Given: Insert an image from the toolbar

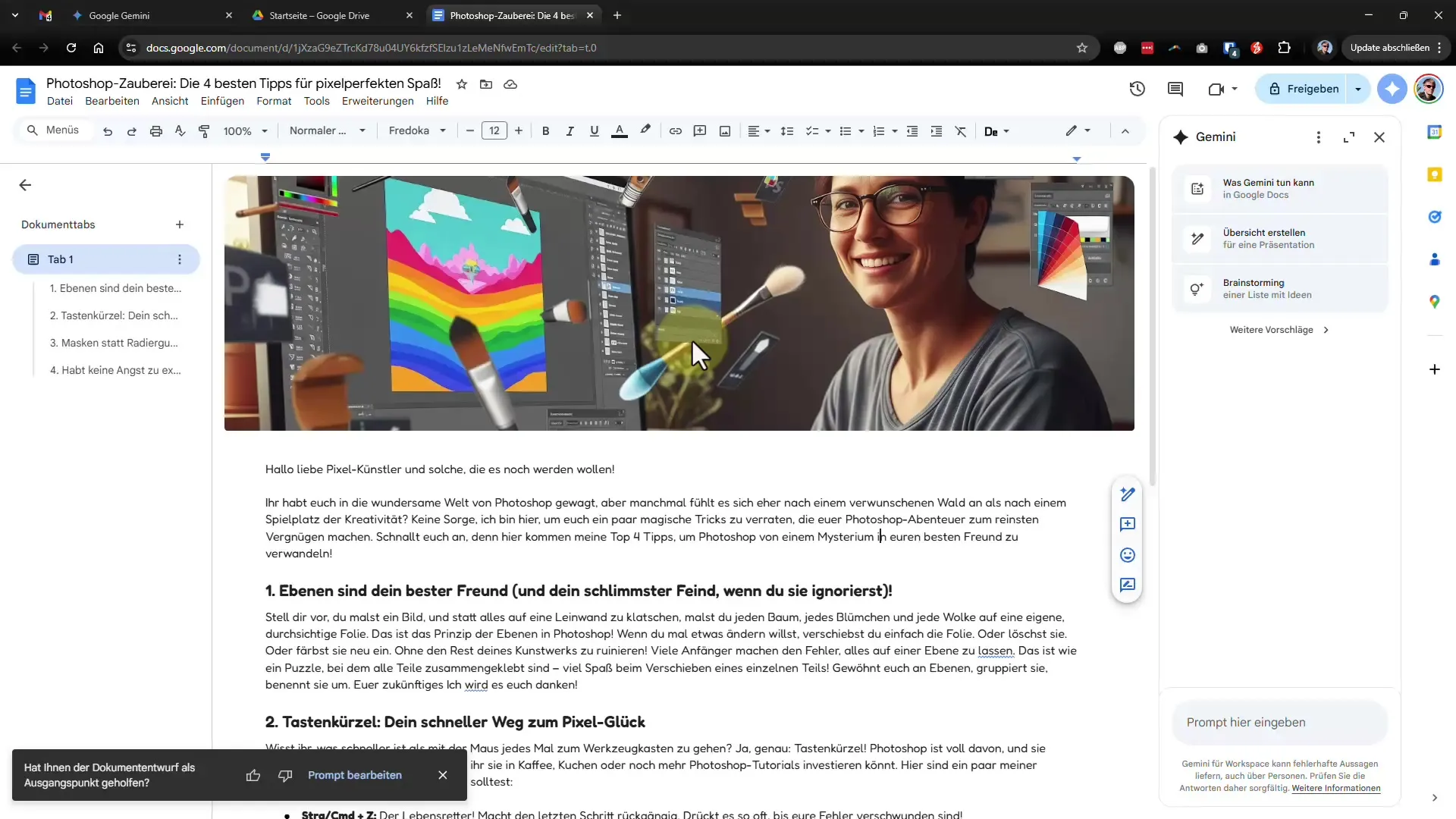Looking at the screenshot, I should tap(725, 131).
